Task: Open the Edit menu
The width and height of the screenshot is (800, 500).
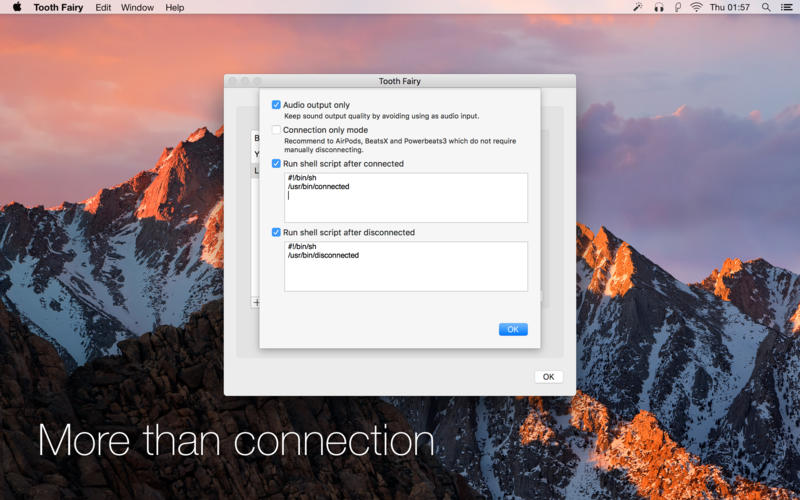Action: (103, 7)
